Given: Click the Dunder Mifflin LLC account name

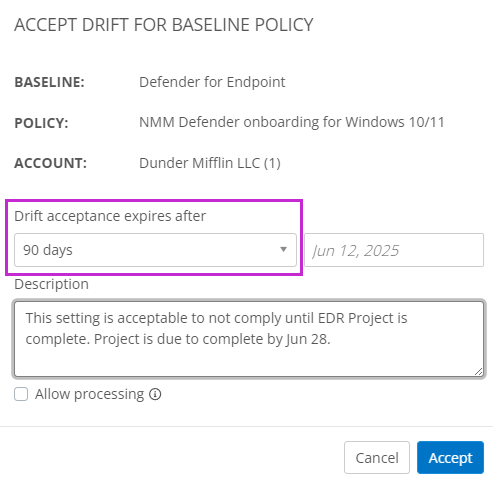Looking at the screenshot, I should pyautogui.click(x=210, y=163).
